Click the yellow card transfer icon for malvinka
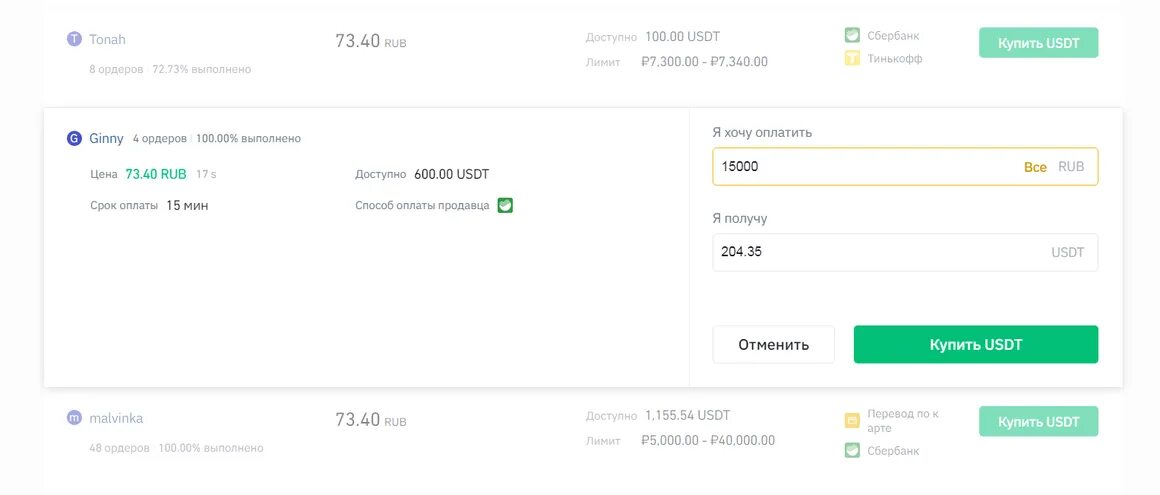1160x495 pixels. pyautogui.click(x=852, y=420)
